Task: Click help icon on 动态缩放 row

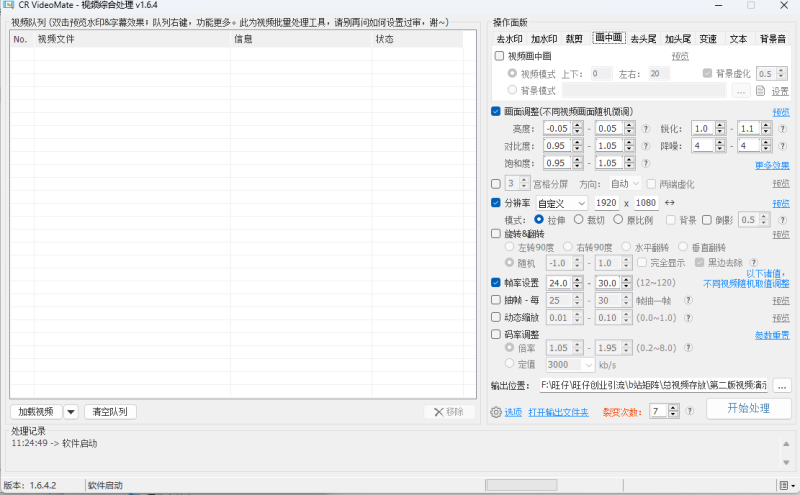Action: coord(688,318)
